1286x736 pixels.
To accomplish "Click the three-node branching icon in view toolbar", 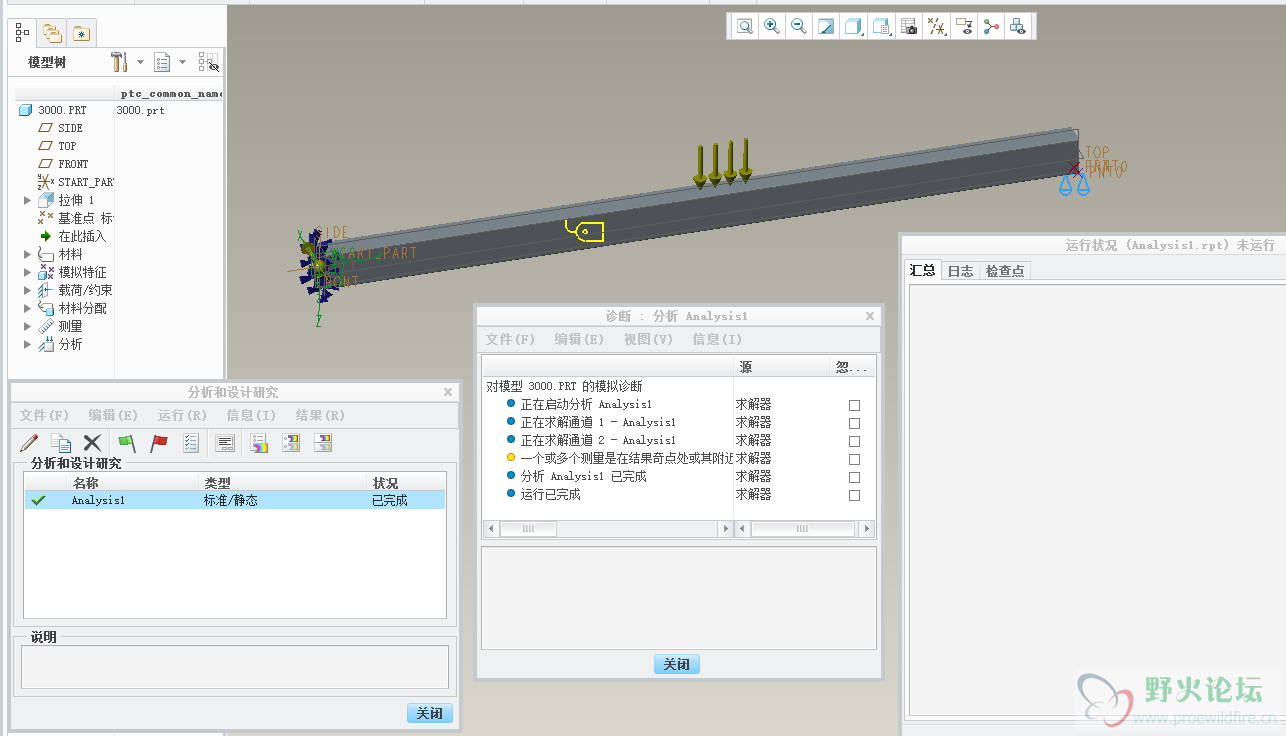I will coord(991,27).
